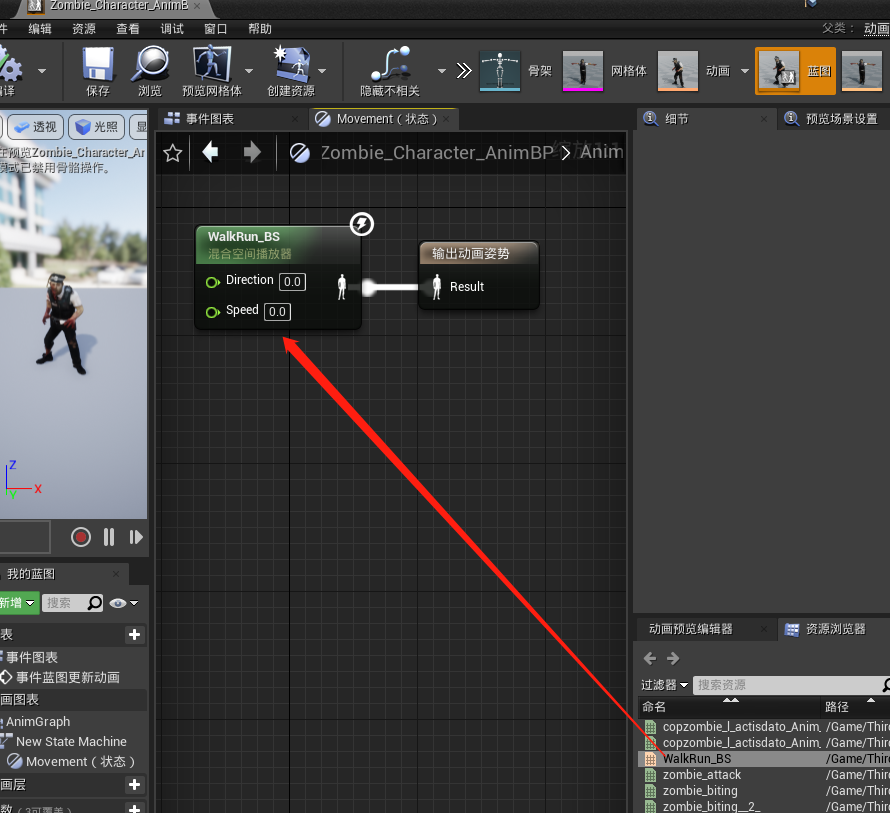Viewport: 890px width, 813px height.
Task: Click the toolbar overflow double-chevron
Action: [464, 71]
